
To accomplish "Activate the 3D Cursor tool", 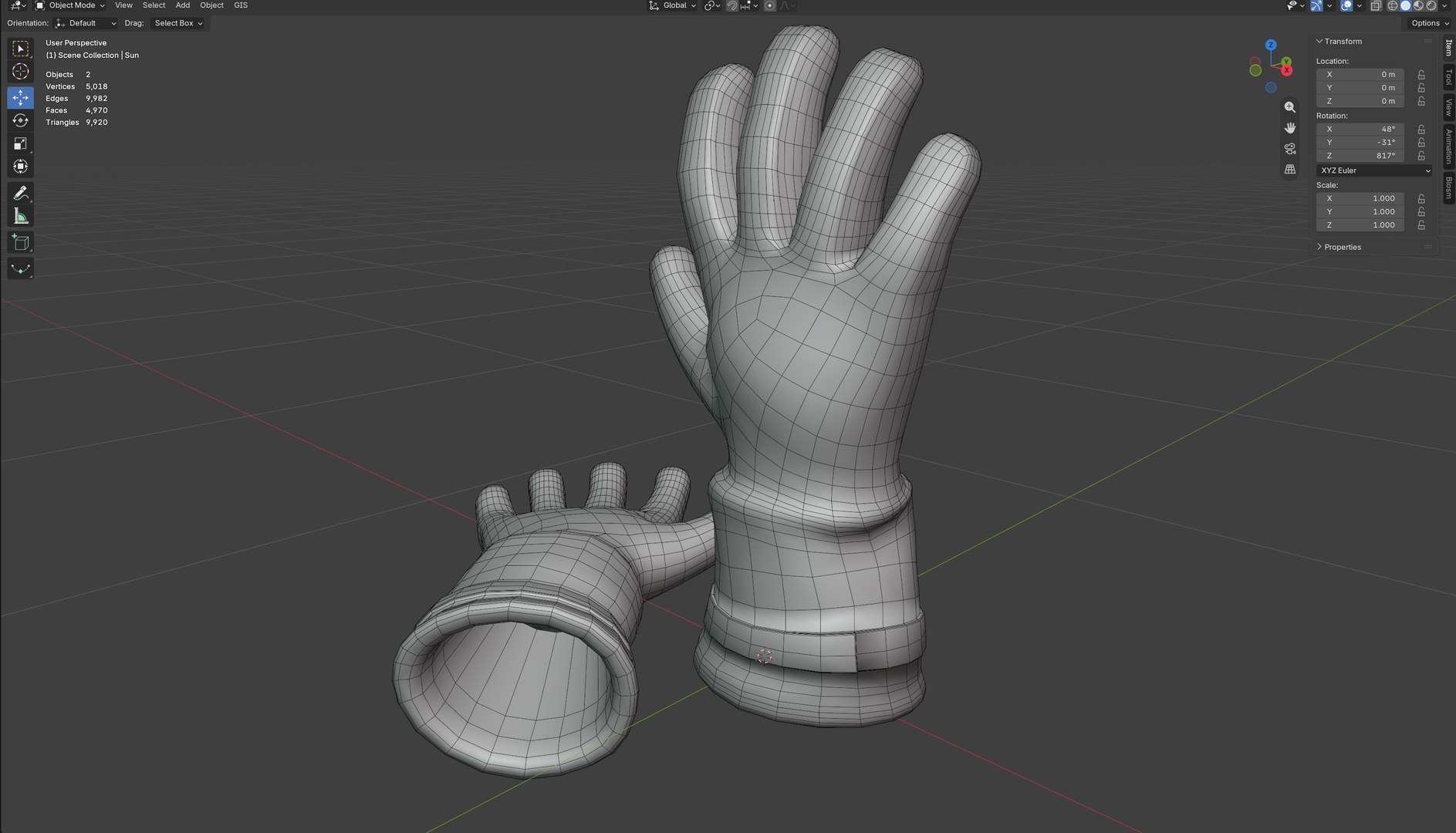I will point(21,72).
